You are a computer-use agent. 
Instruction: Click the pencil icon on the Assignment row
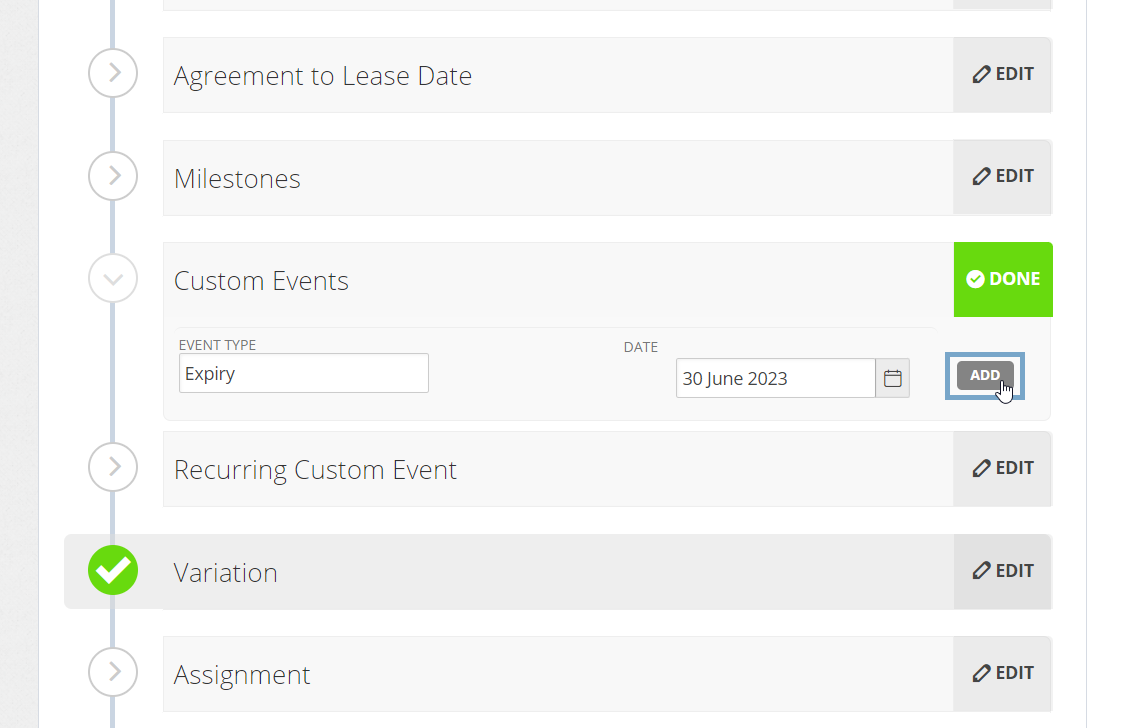tap(981, 673)
